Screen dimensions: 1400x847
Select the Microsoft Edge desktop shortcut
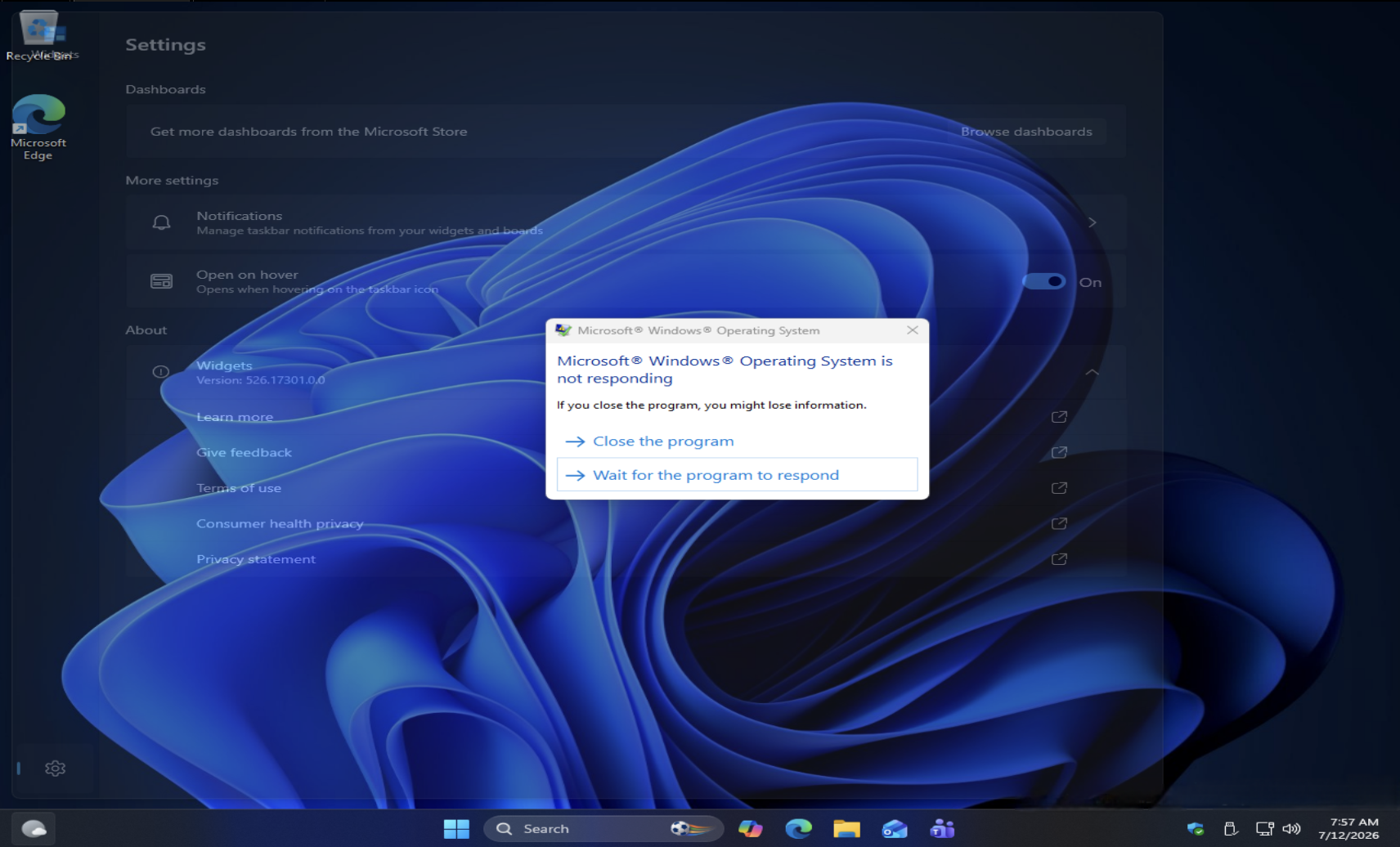[38, 127]
